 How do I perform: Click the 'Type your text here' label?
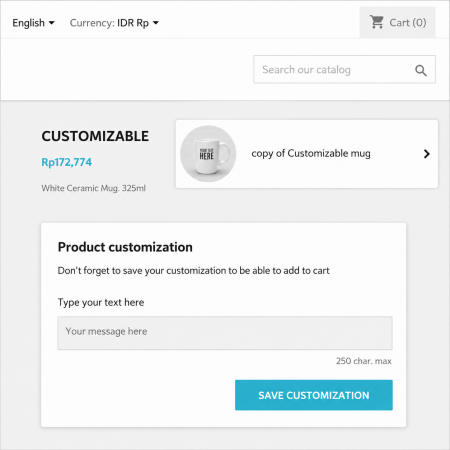[101, 302]
